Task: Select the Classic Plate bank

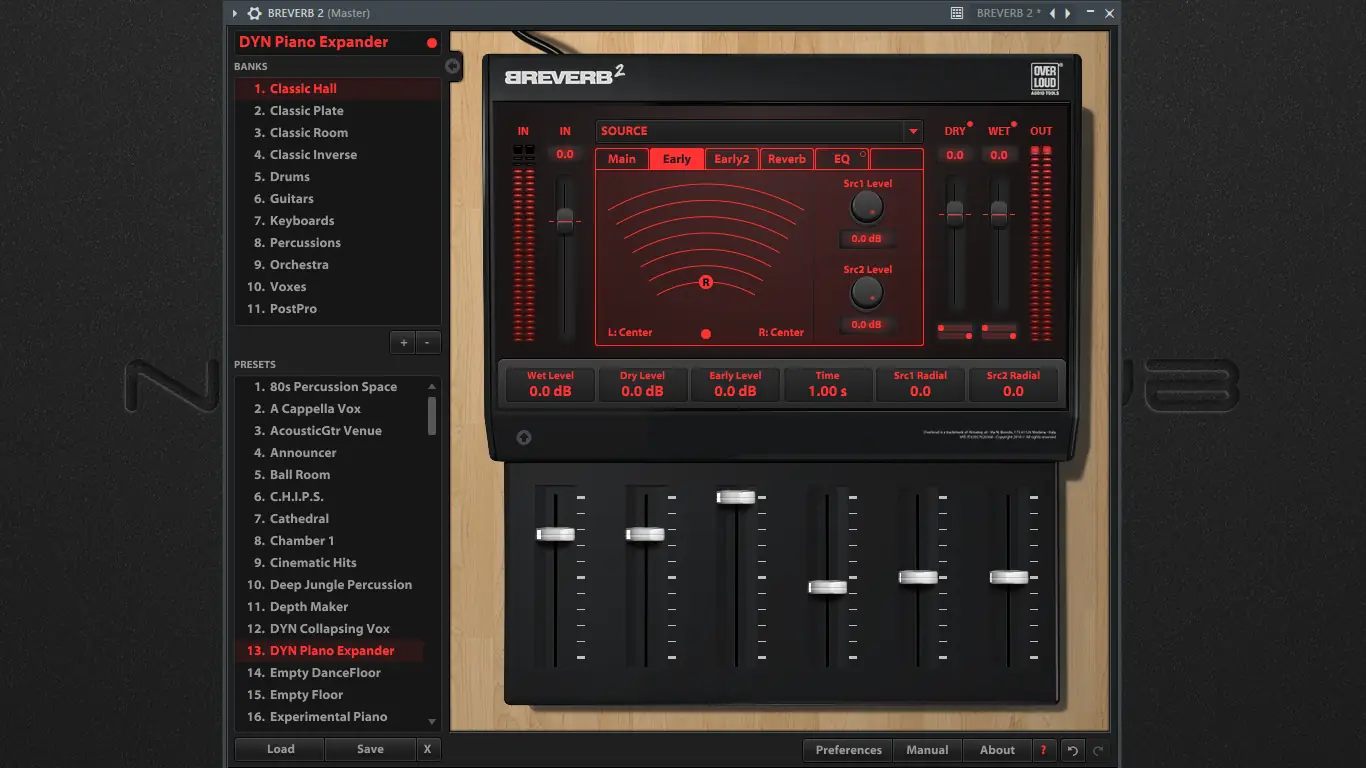Action: pos(307,111)
